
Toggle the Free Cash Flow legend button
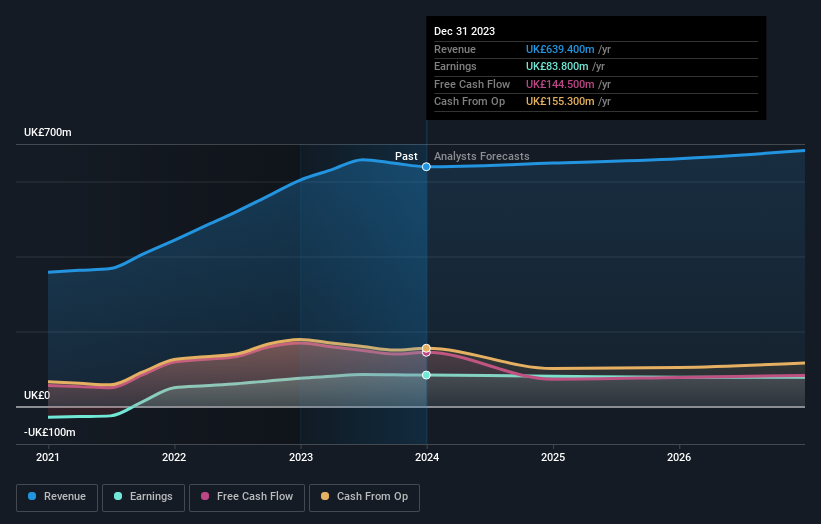[x=247, y=497]
